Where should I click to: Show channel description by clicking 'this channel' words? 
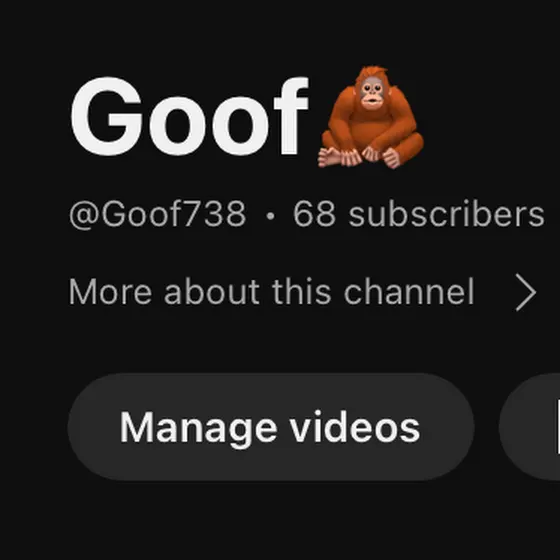[x=373, y=292]
